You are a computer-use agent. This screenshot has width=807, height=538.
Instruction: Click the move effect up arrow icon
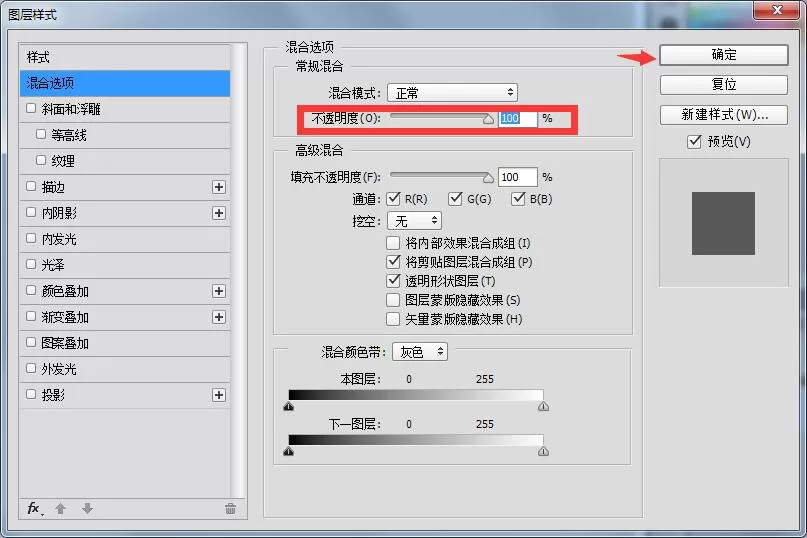(x=60, y=509)
